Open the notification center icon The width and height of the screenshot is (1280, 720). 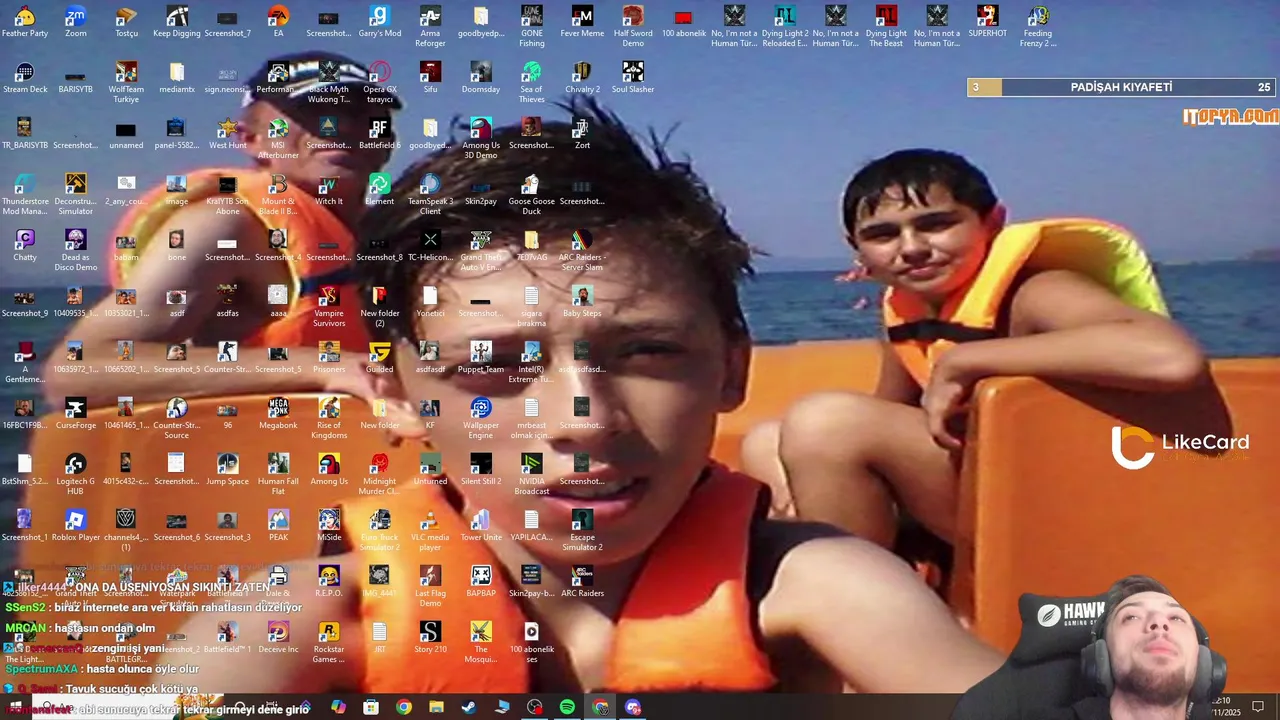[1258, 707]
